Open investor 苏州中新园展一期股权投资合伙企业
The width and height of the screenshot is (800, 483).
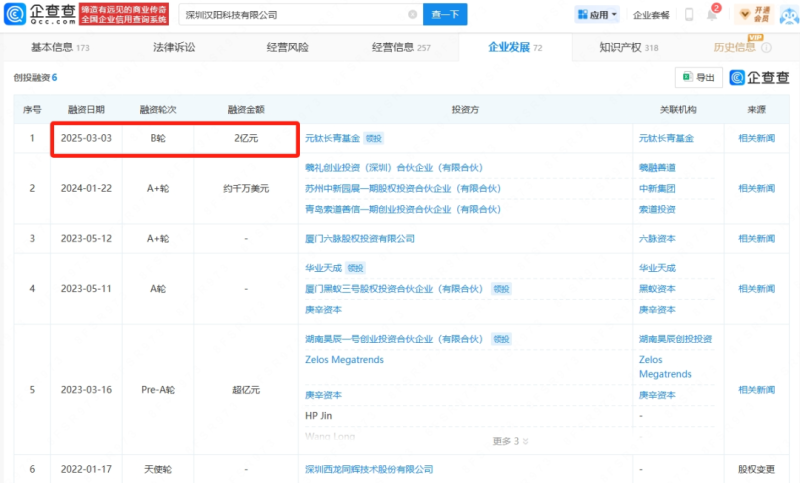tap(403, 188)
